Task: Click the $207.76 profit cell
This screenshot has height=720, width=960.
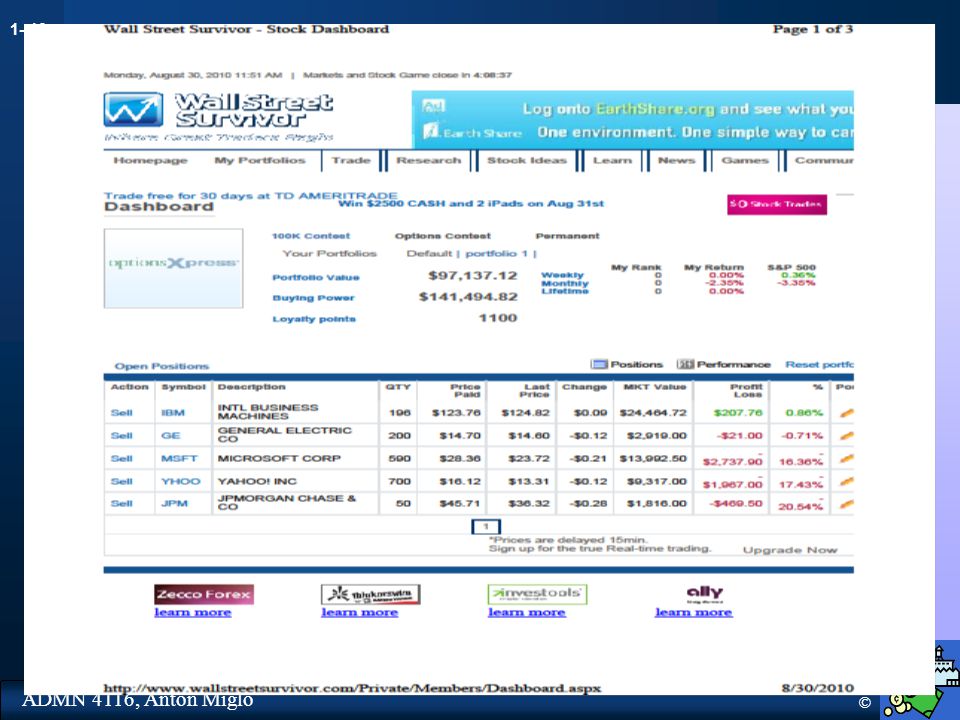Action: tap(738, 413)
